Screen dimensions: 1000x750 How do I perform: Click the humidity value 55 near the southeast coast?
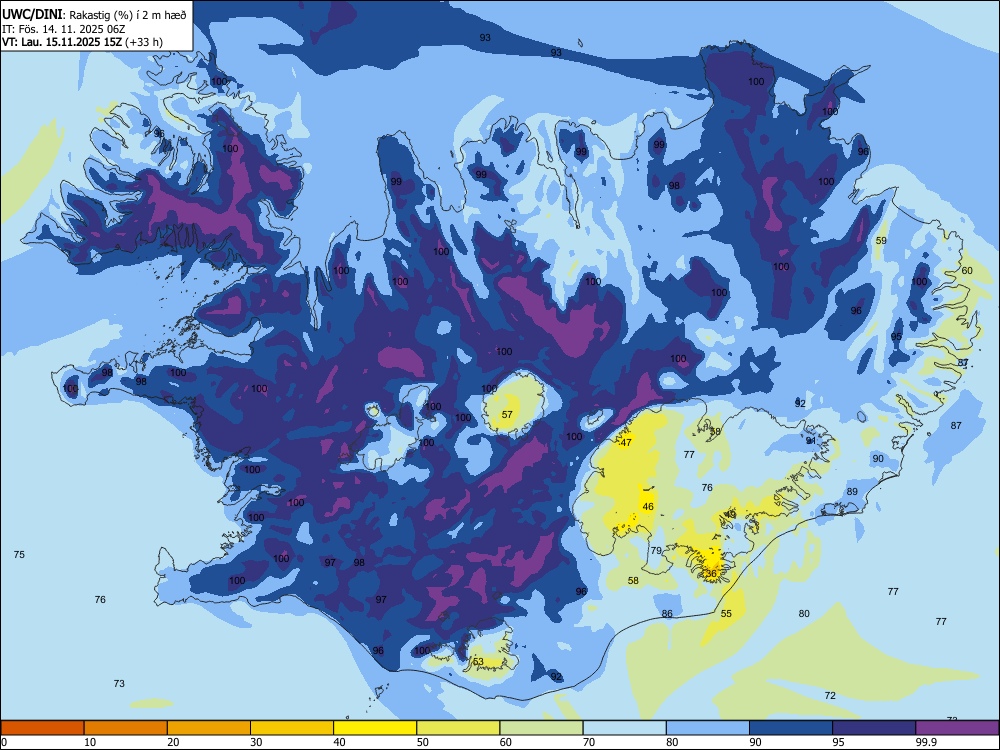click(726, 614)
